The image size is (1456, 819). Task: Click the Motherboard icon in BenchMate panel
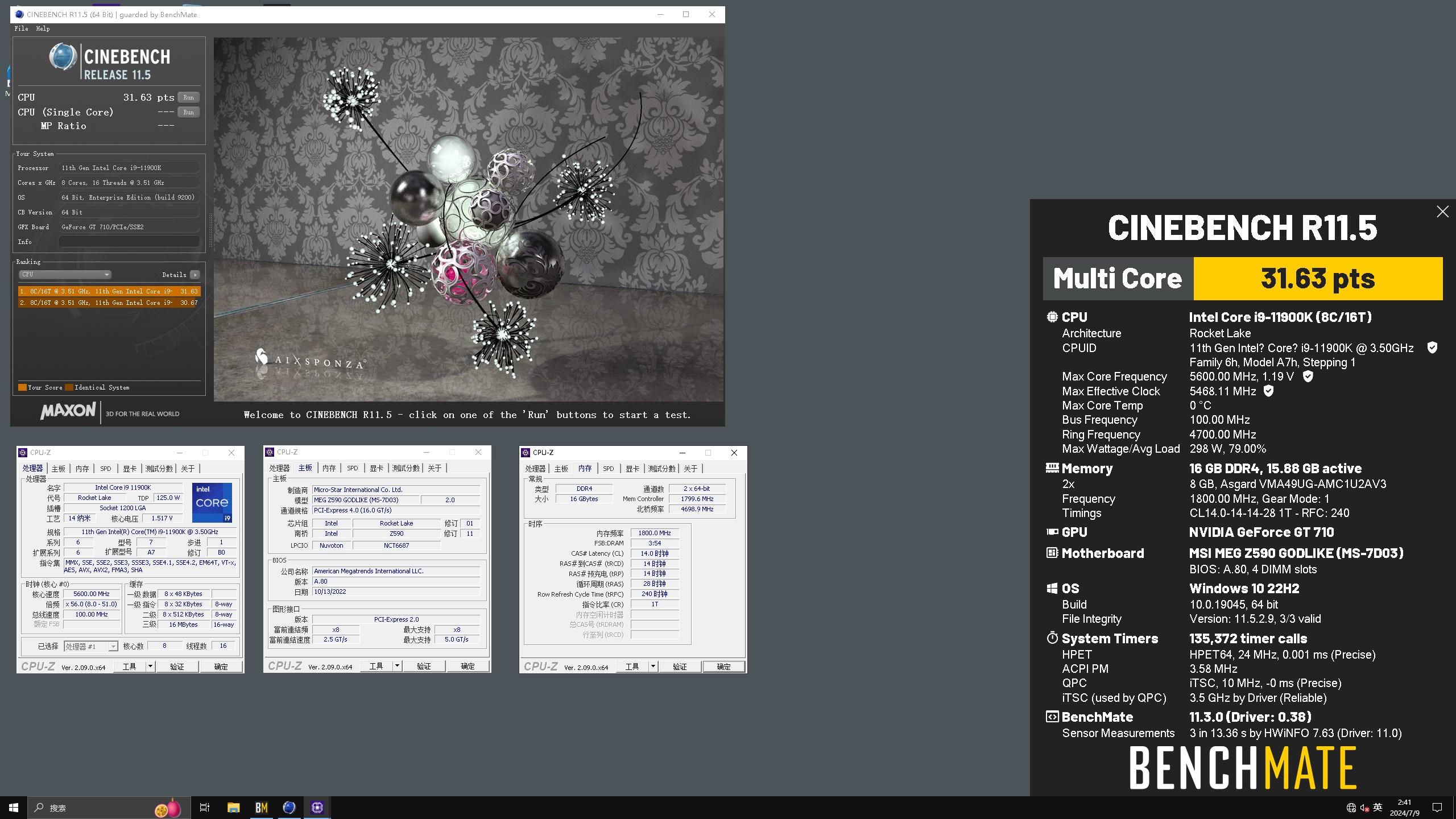[x=1052, y=553]
